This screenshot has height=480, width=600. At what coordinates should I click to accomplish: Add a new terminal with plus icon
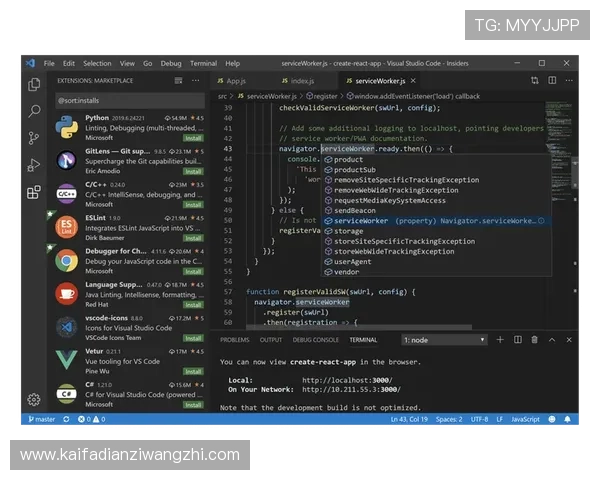500,340
